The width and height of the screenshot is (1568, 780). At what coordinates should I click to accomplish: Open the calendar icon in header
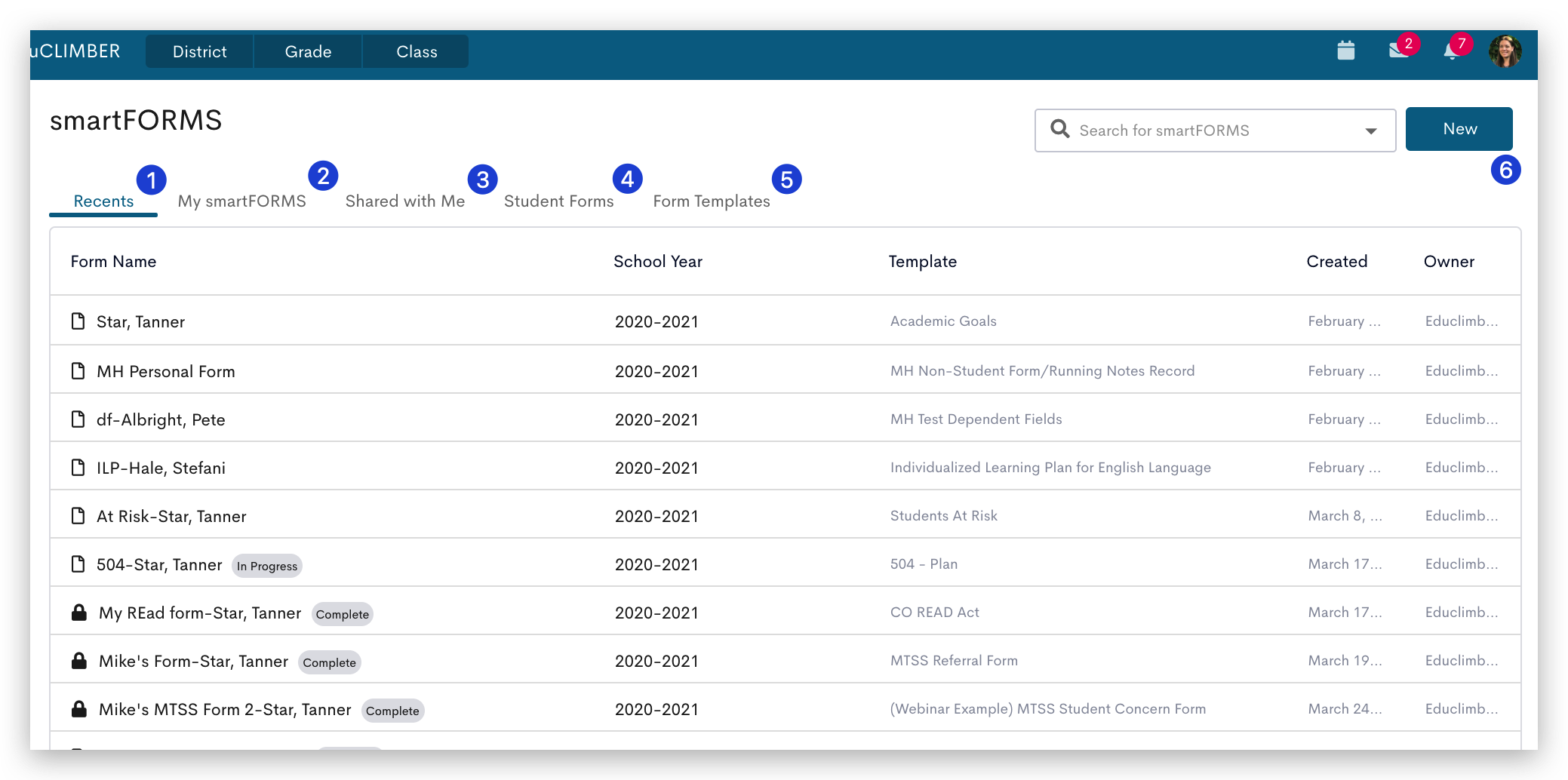1345,51
